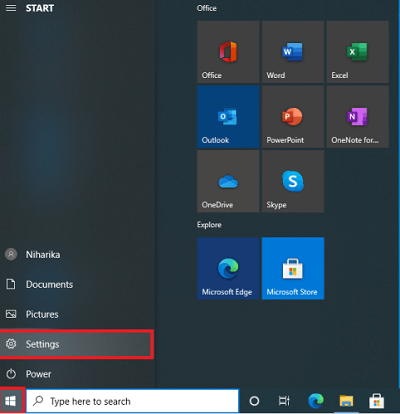Launch Skype from the tiles
400x414 pixels.
pos(293,181)
